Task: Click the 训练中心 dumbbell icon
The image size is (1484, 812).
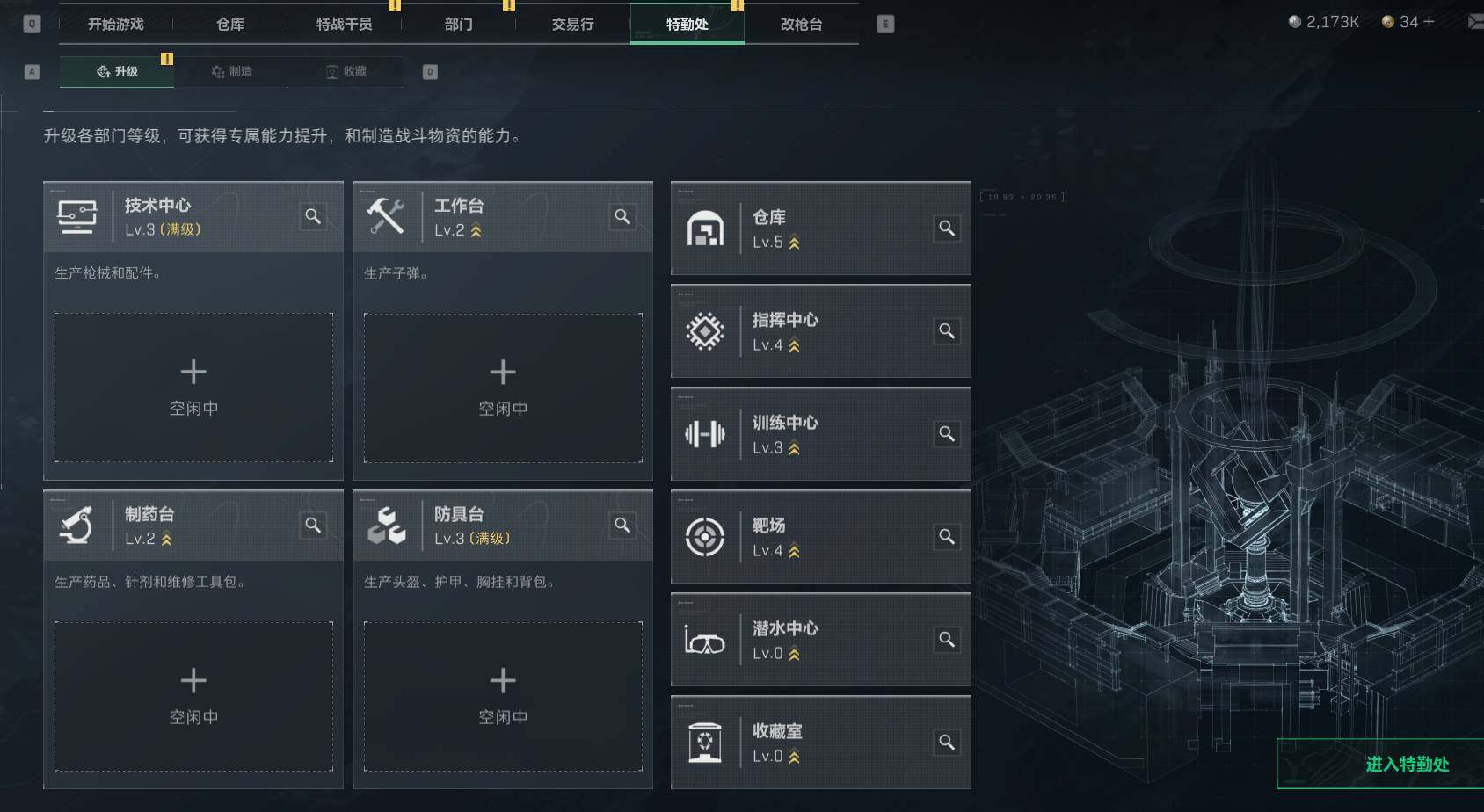Action: (705, 434)
